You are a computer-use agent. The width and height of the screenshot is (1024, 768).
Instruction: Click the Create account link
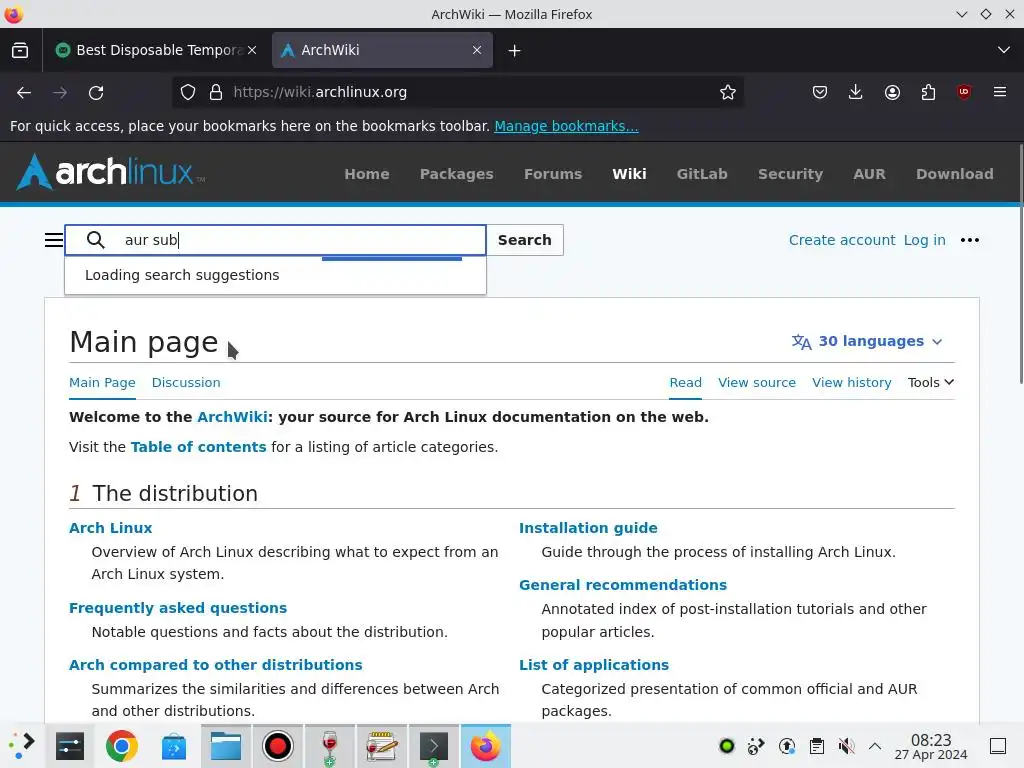[x=842, y=240]
